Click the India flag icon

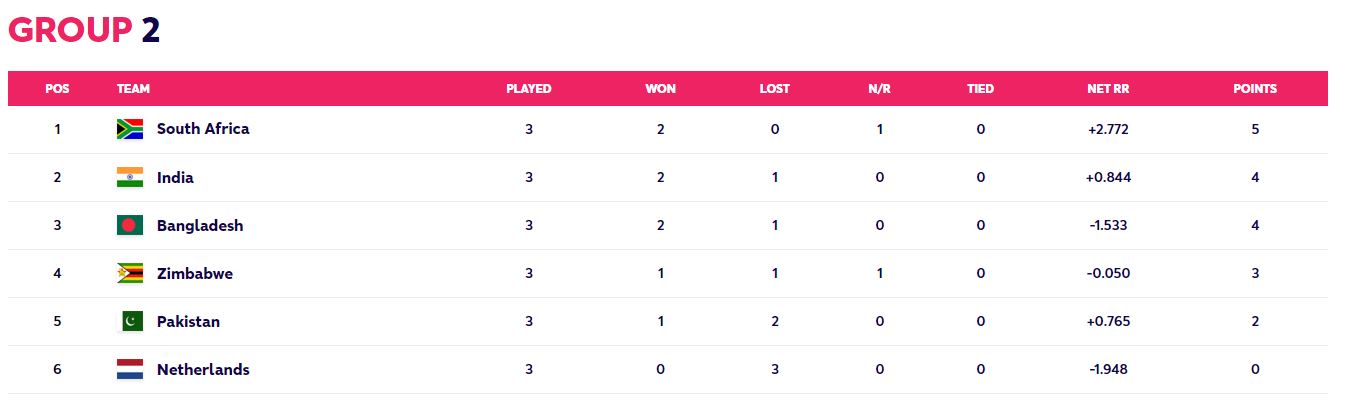point(130,177)
